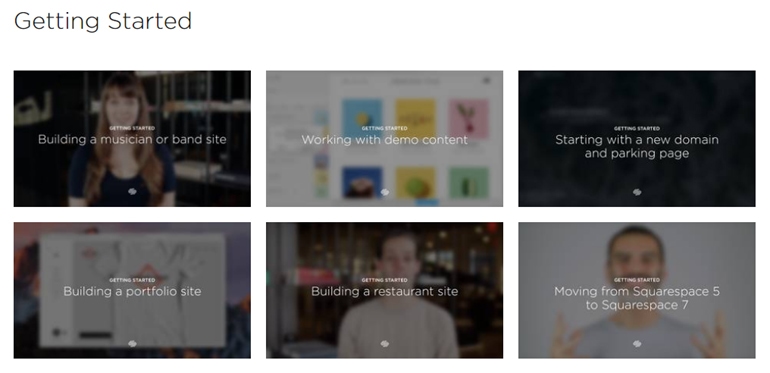
Task: Click the 'Building a musician or band site' title
Action: [132, 139]
